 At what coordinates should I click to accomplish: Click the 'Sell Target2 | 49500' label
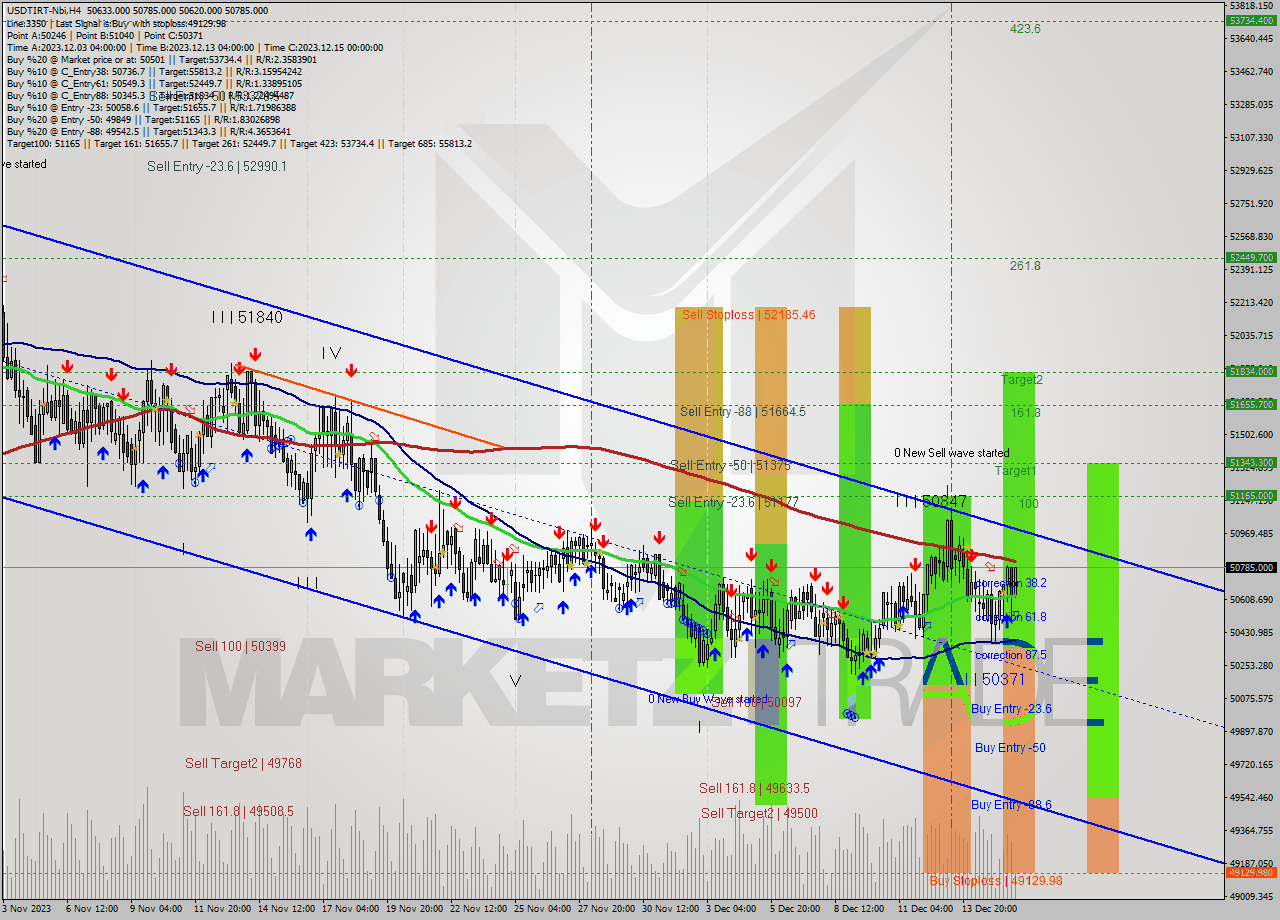click(x=759, y=813)
